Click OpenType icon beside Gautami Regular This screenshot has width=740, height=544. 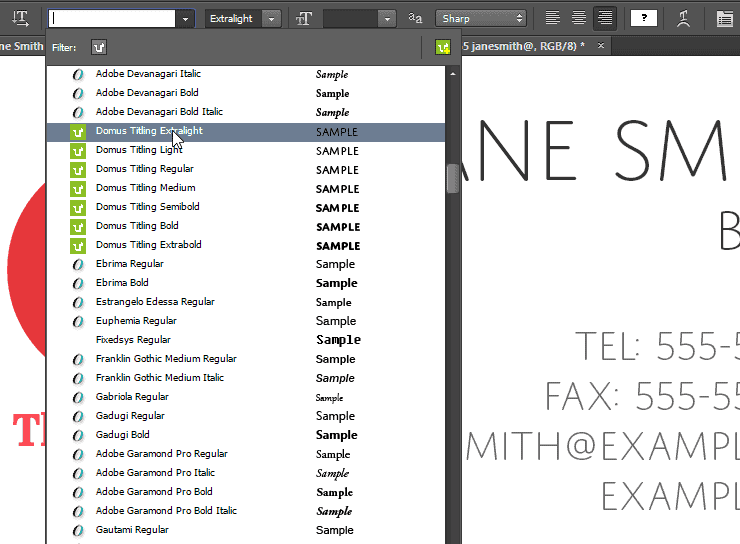[x=78, y=531]
